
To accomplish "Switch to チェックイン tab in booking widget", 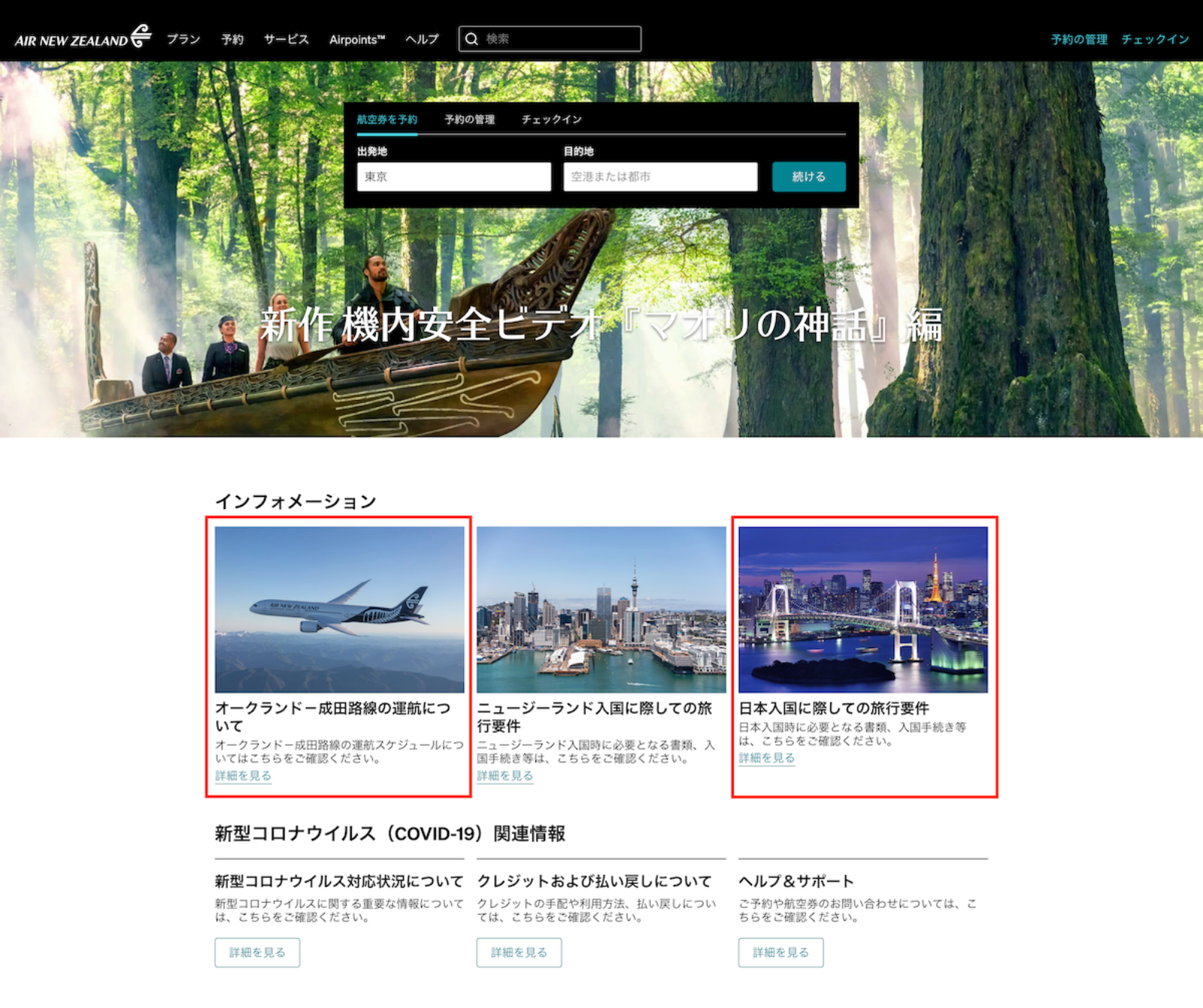I will (x=552, y=120).
